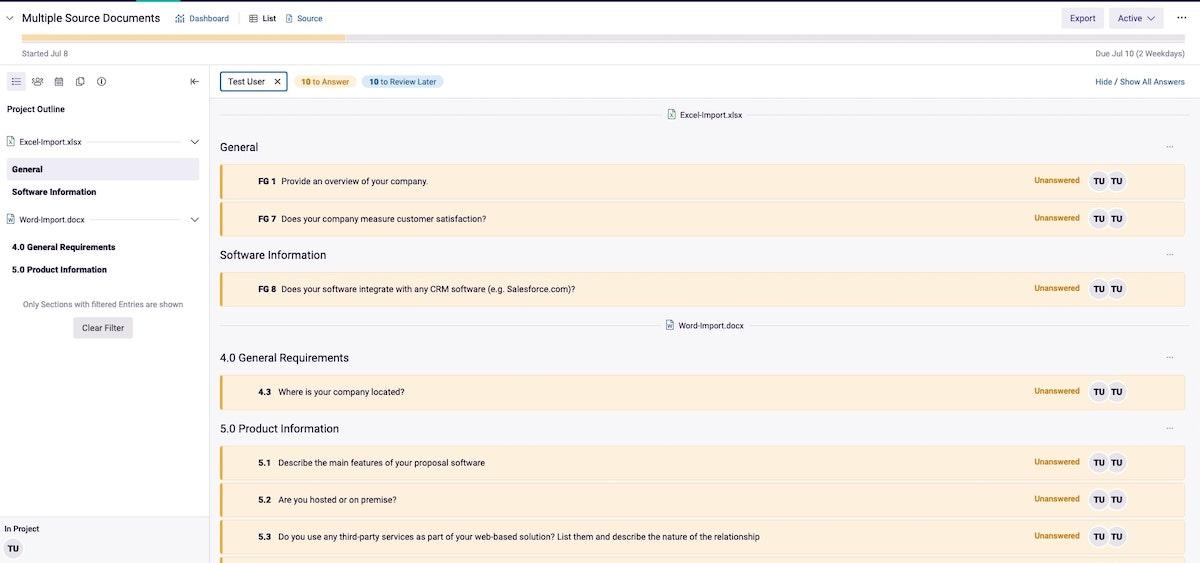Click the Clear Filter button
Image resolution: width=1200 pixels, height=563 pixels.
(x=103, y=328)
